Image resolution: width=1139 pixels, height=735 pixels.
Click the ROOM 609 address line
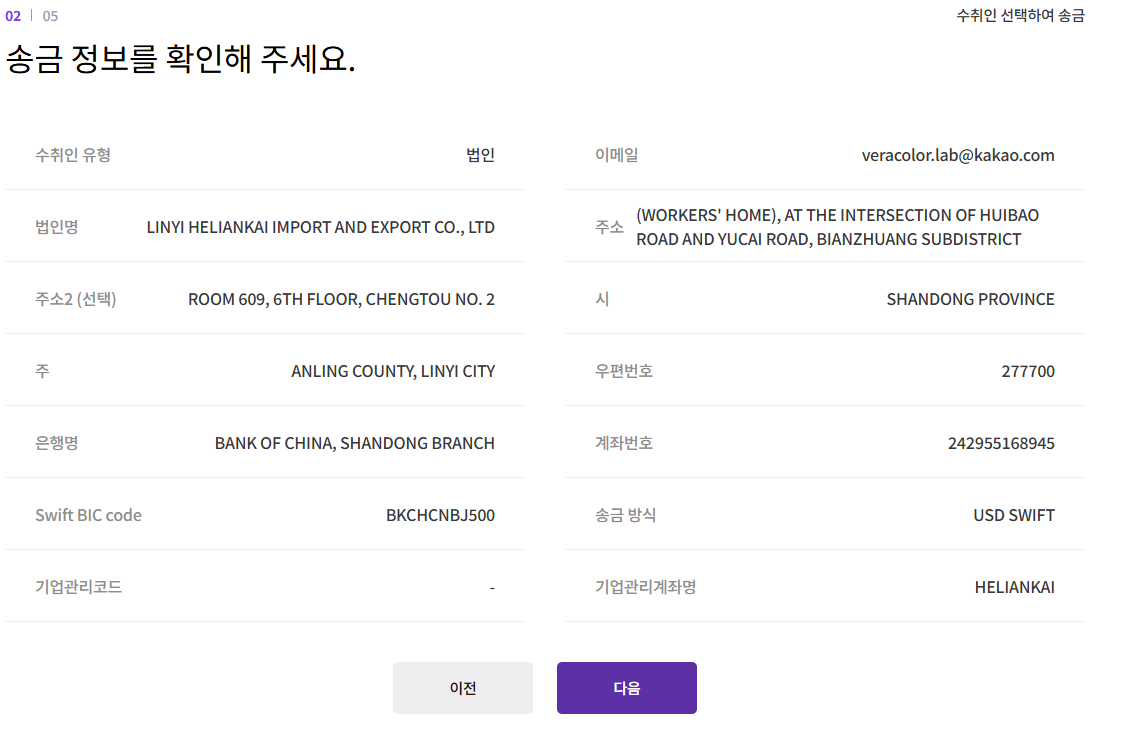341,299
